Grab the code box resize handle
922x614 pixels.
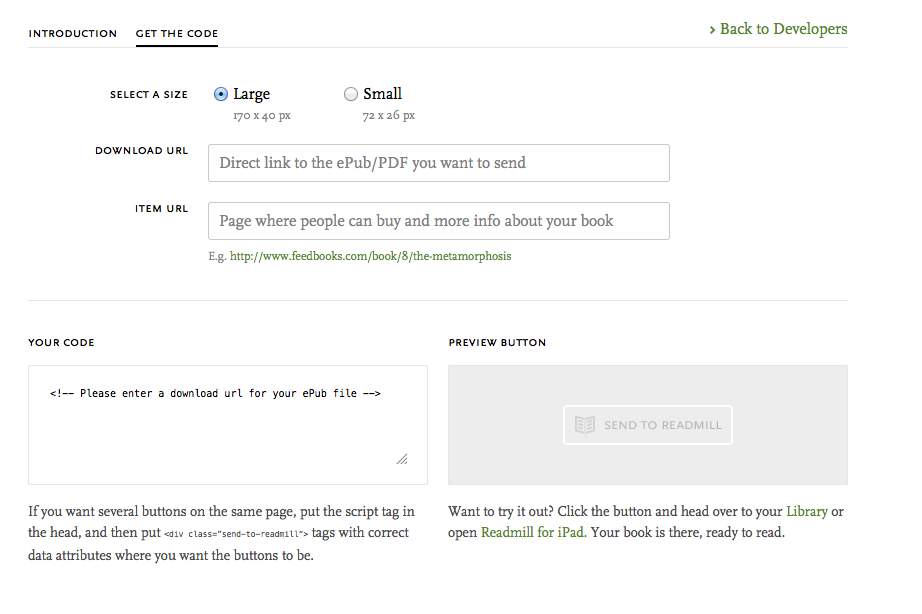(x=402, y=459)
